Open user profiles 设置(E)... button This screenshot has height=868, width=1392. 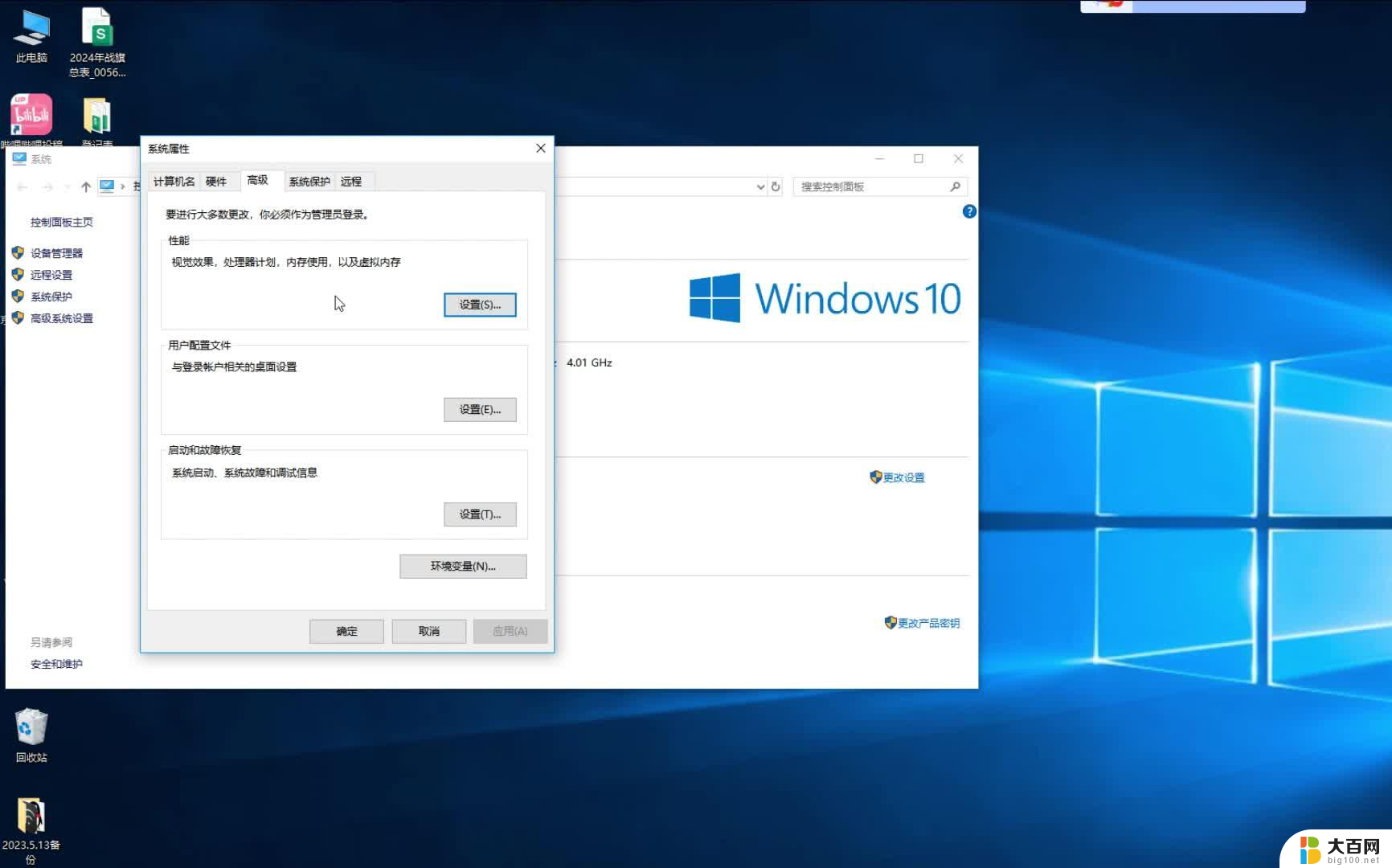(x=480, y=410)
